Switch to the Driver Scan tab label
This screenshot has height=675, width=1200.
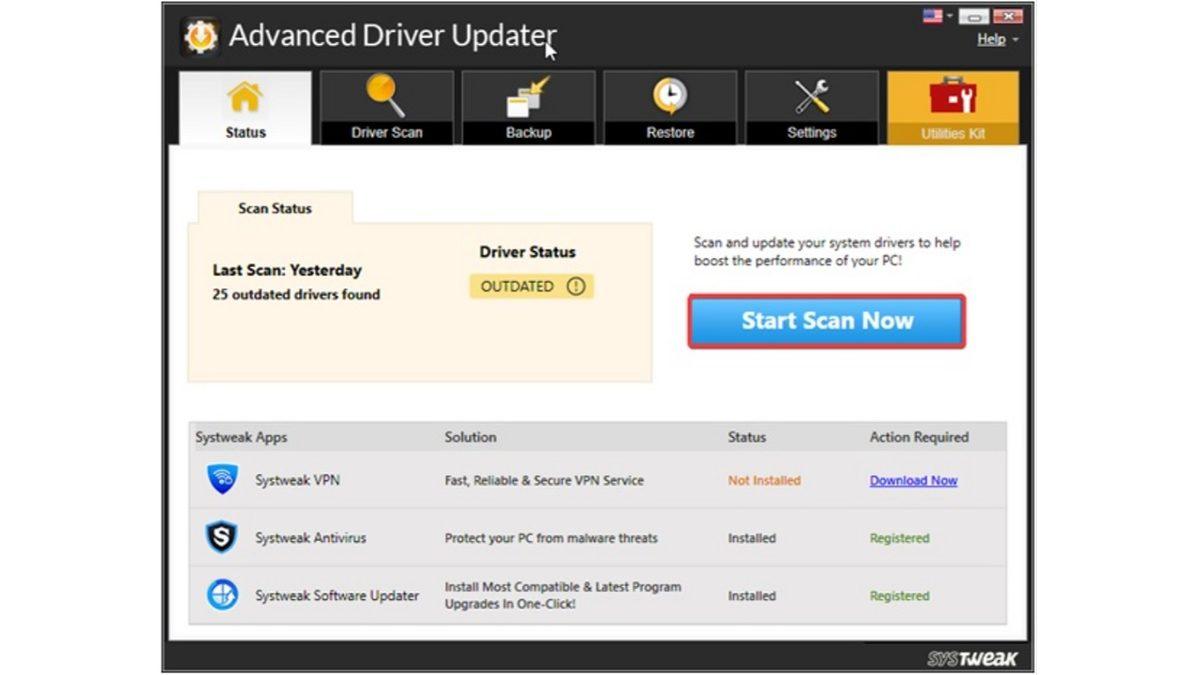(x=386, y=132)
